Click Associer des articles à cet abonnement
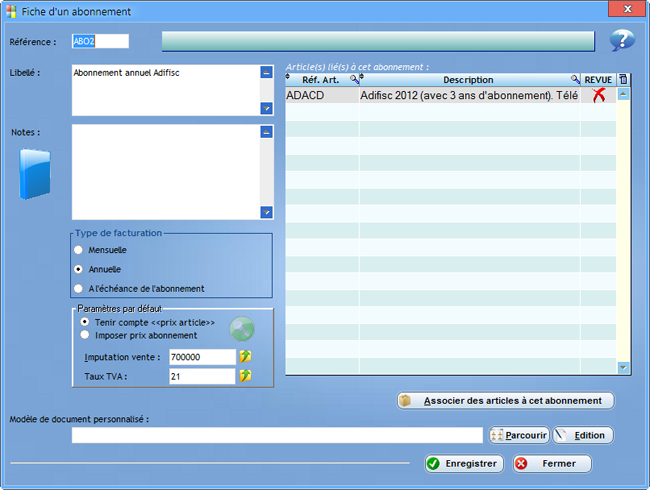 click(505, 400)
